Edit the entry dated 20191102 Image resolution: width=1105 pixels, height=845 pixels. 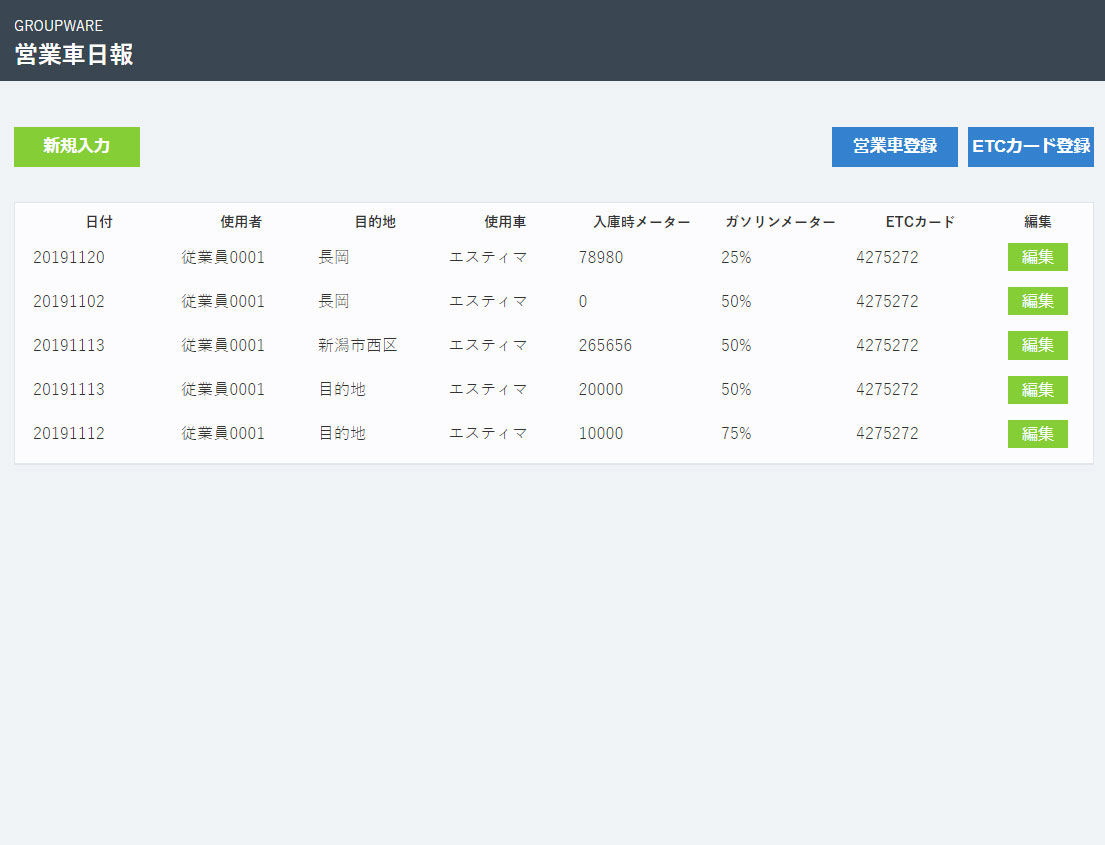click(x=1037, y=301)
